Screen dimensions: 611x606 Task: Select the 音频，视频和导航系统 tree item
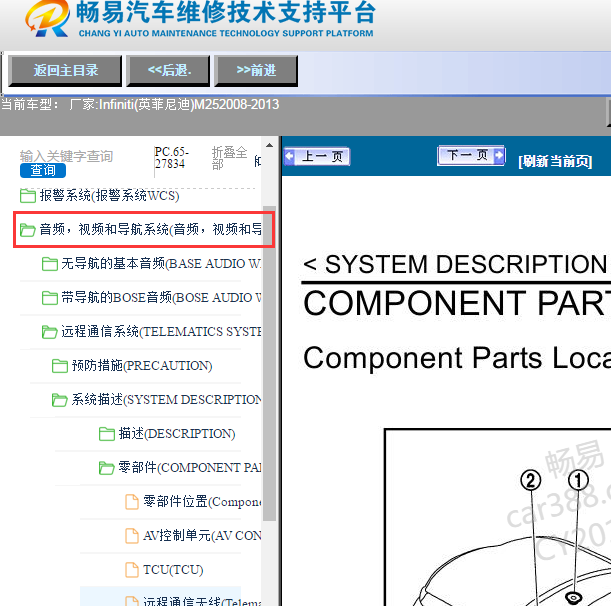pyautogui.click(x=150, y=230)
